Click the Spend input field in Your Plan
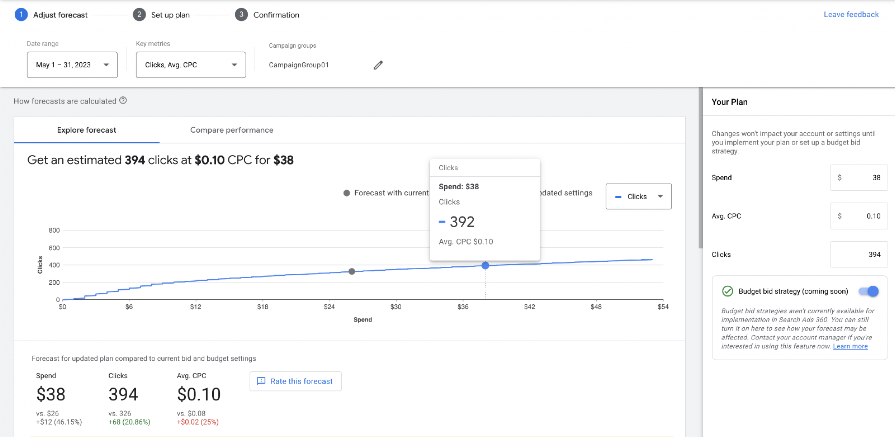Image resolution: width=895 pixels, height=437 pixels. pyautogui.click(x=858, y=177)
